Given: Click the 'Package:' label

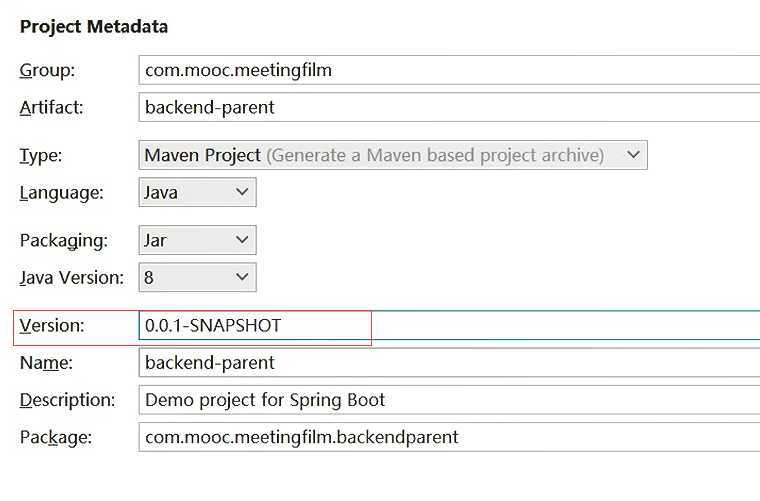Looking at the screenshot, I should (x=56, y=438).
